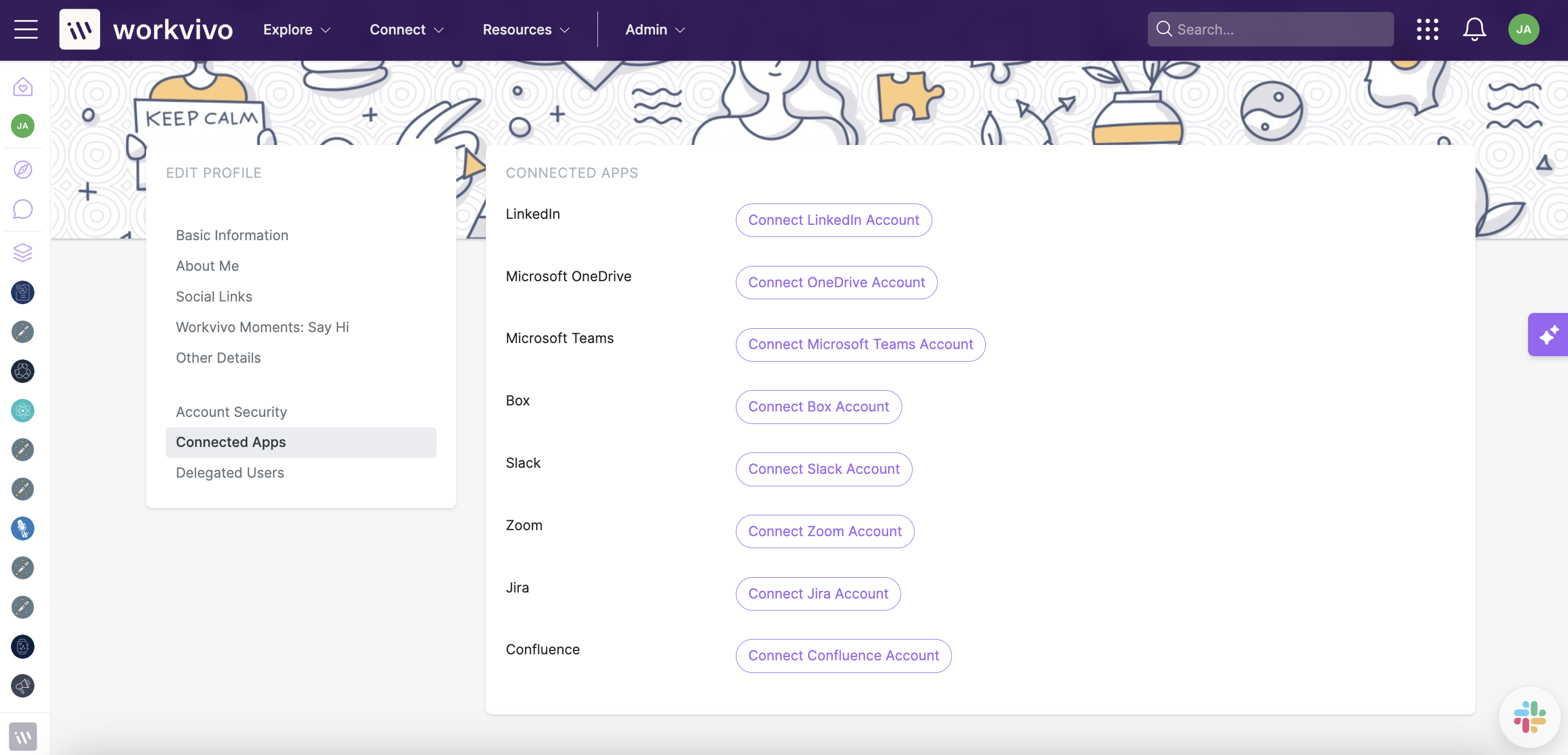Open the stacked layers spaces icon
The width and height of the screenshot is (1568, 755).
tap(22, 252)
